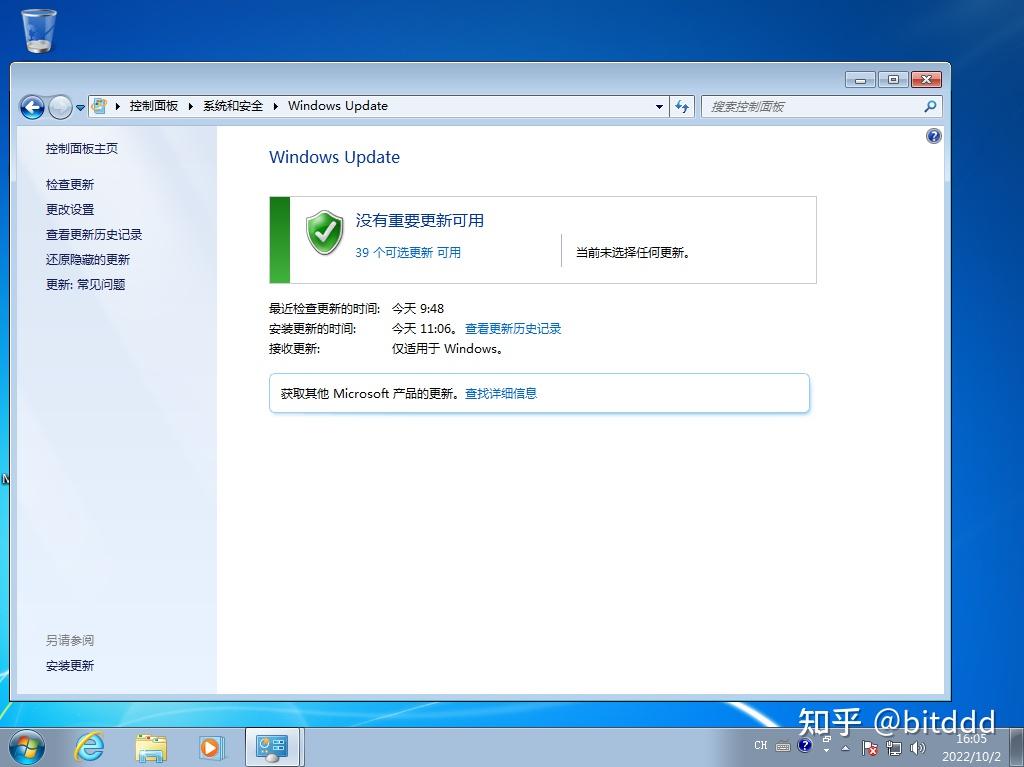This screenshot has height=767, width=1024.
Task: Open Windows Explorer from the taskbar
Action: [x=151, y=747]
